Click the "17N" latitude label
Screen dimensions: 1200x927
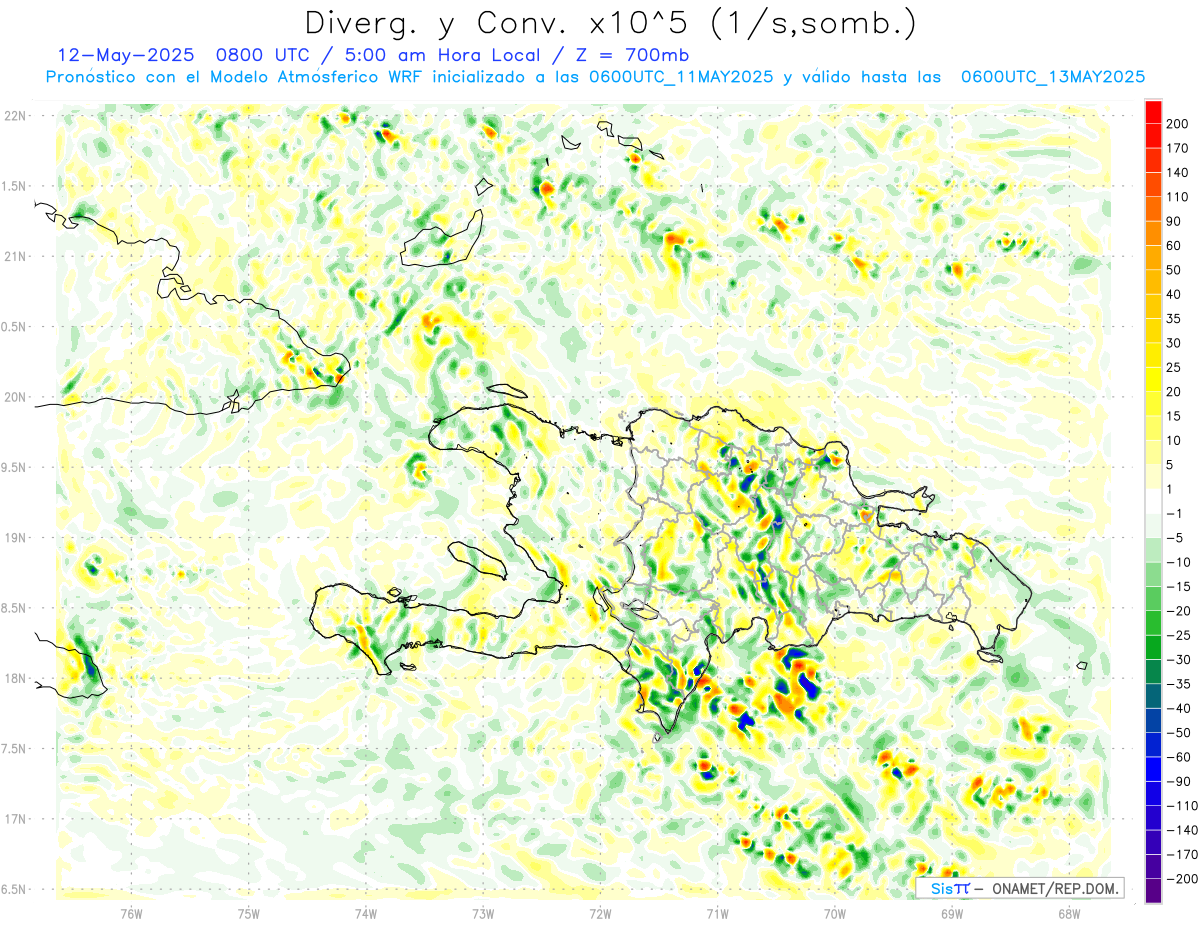point(14,819)
